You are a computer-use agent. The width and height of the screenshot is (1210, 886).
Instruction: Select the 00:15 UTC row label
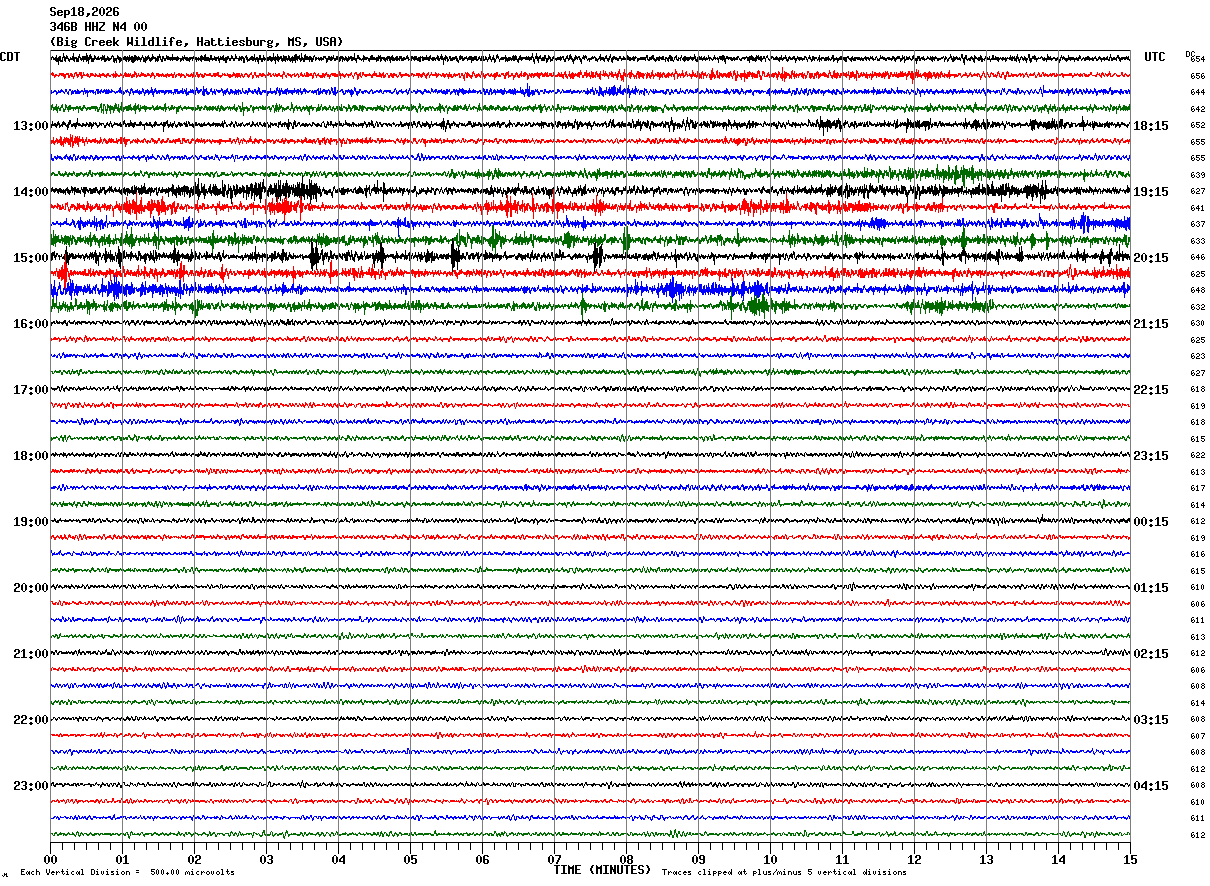tap(1151, 521)
